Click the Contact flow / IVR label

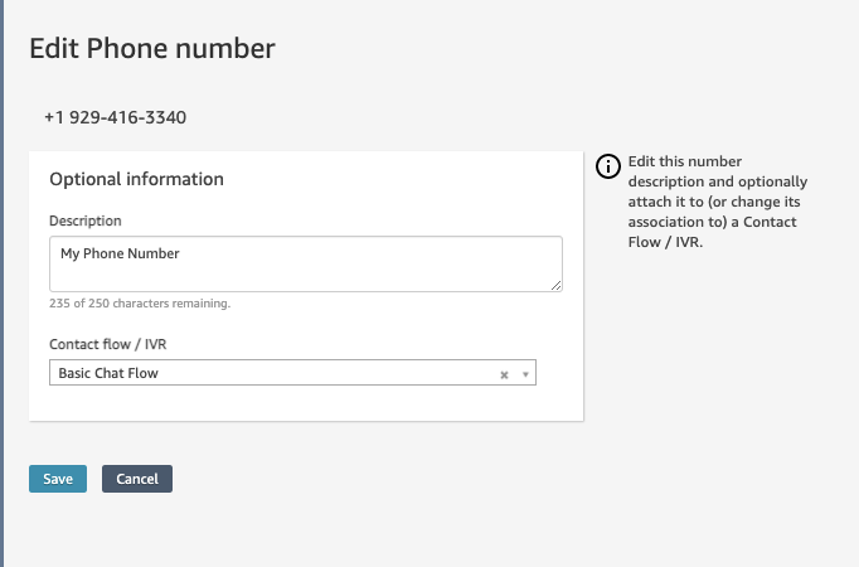coord(108,344)
